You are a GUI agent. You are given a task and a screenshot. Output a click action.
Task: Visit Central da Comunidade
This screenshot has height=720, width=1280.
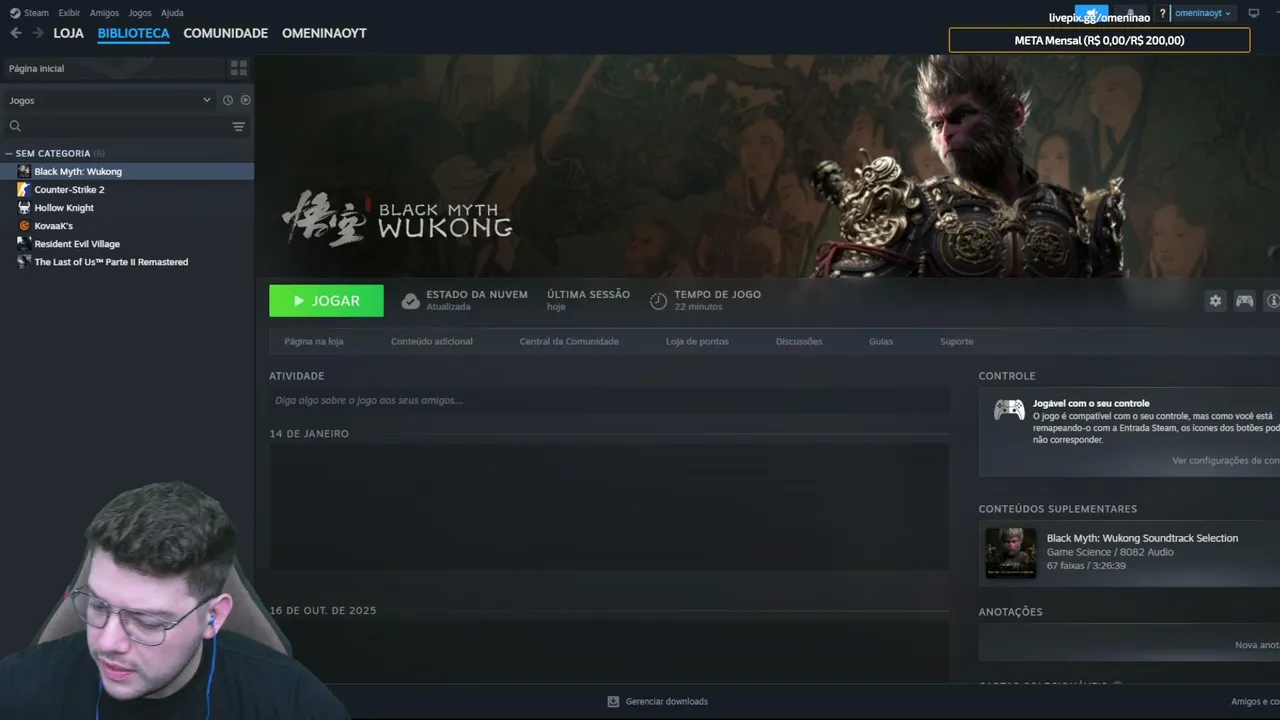pyautogui.click(x=569, y=341)
